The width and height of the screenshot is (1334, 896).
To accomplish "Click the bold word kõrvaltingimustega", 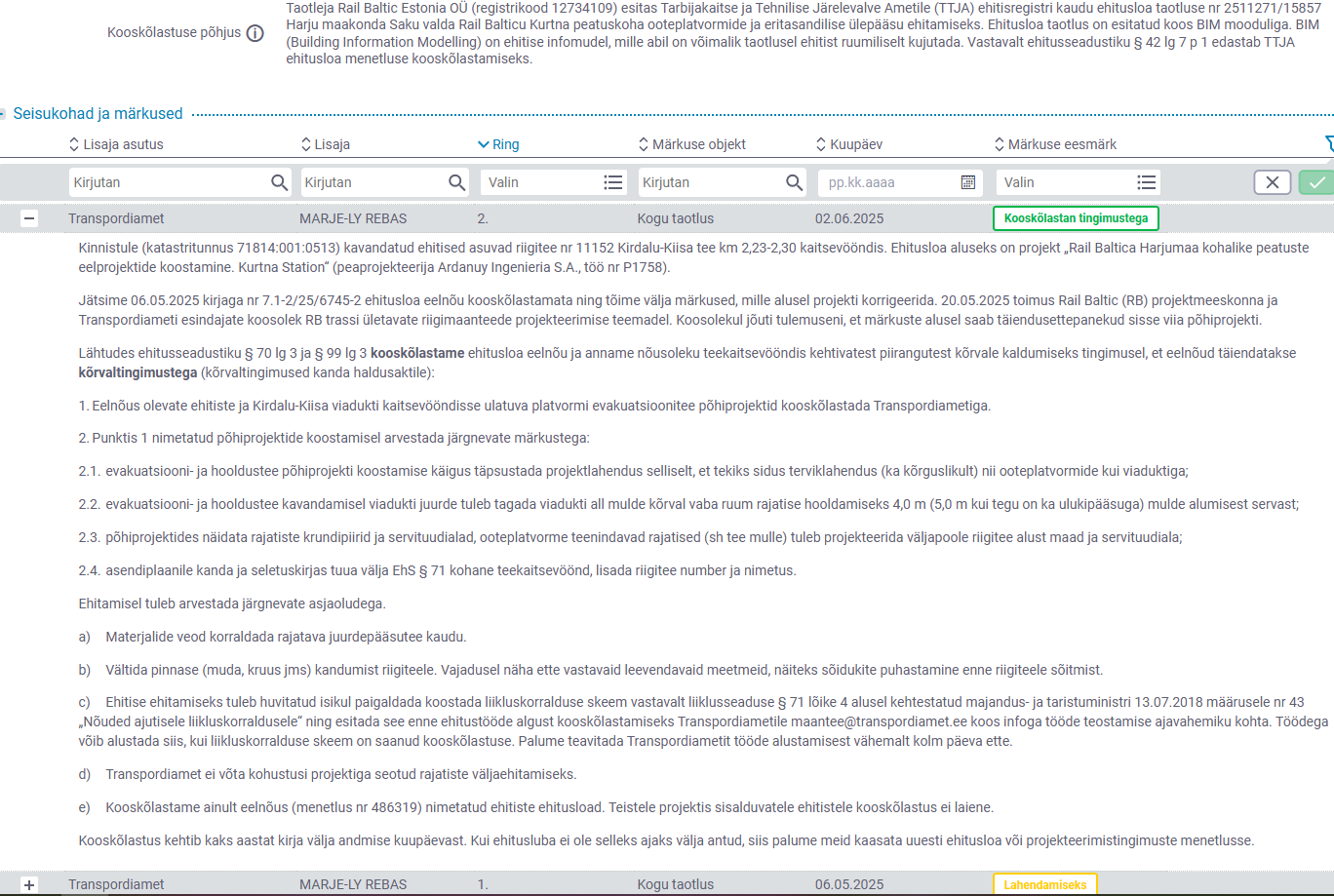I will pos(137,372).
